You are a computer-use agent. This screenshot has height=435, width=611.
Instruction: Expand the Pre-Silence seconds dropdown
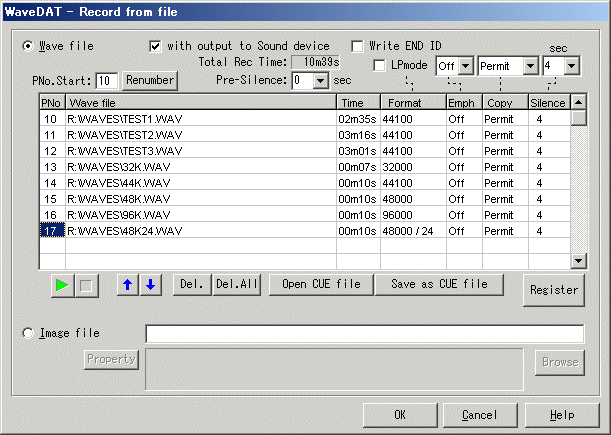tap(321, 80)
